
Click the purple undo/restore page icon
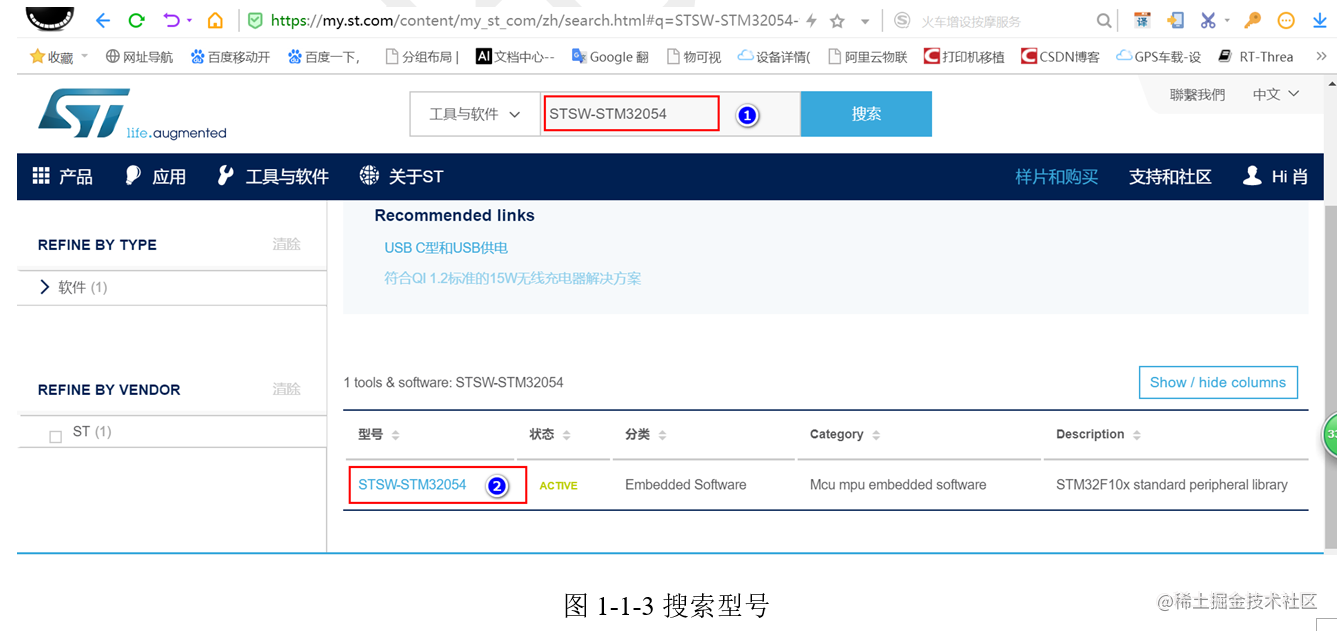[171, 20]
